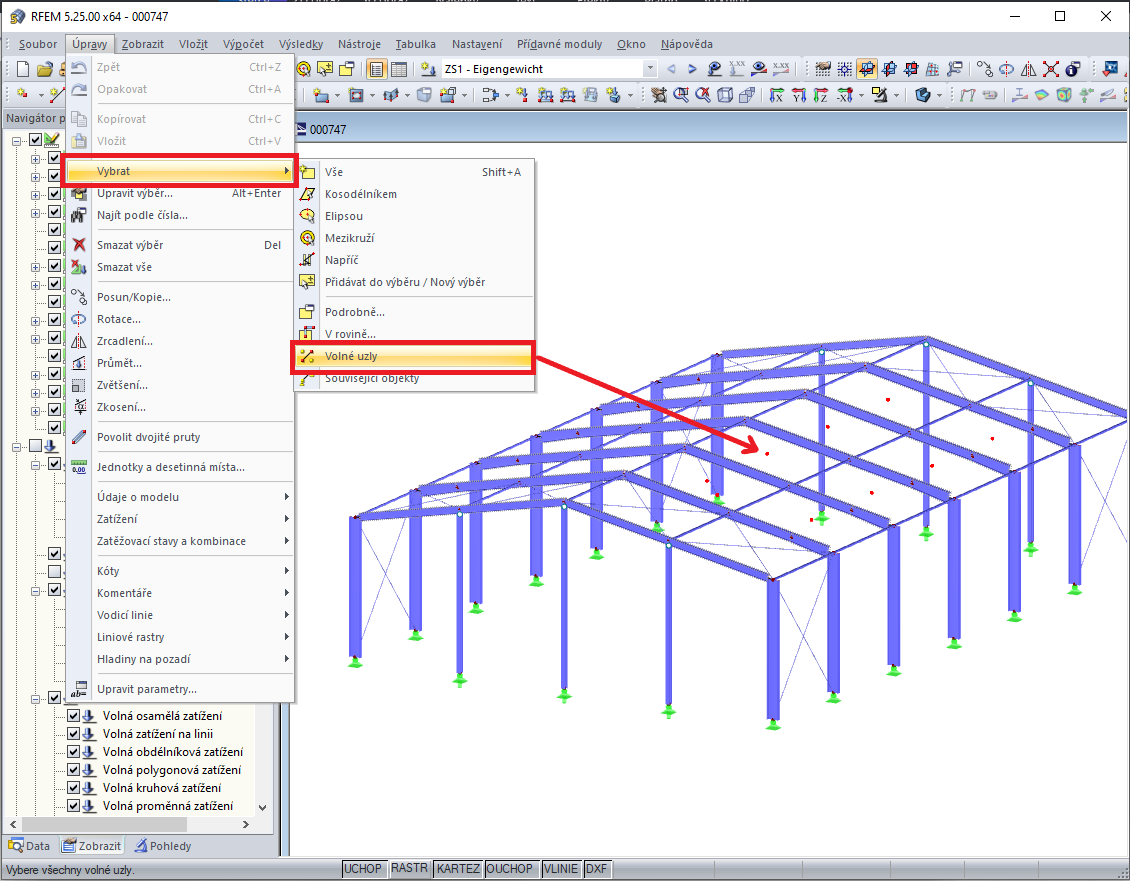Click the view in Z direction icon

pyautogui.click(x=821, y=95)
